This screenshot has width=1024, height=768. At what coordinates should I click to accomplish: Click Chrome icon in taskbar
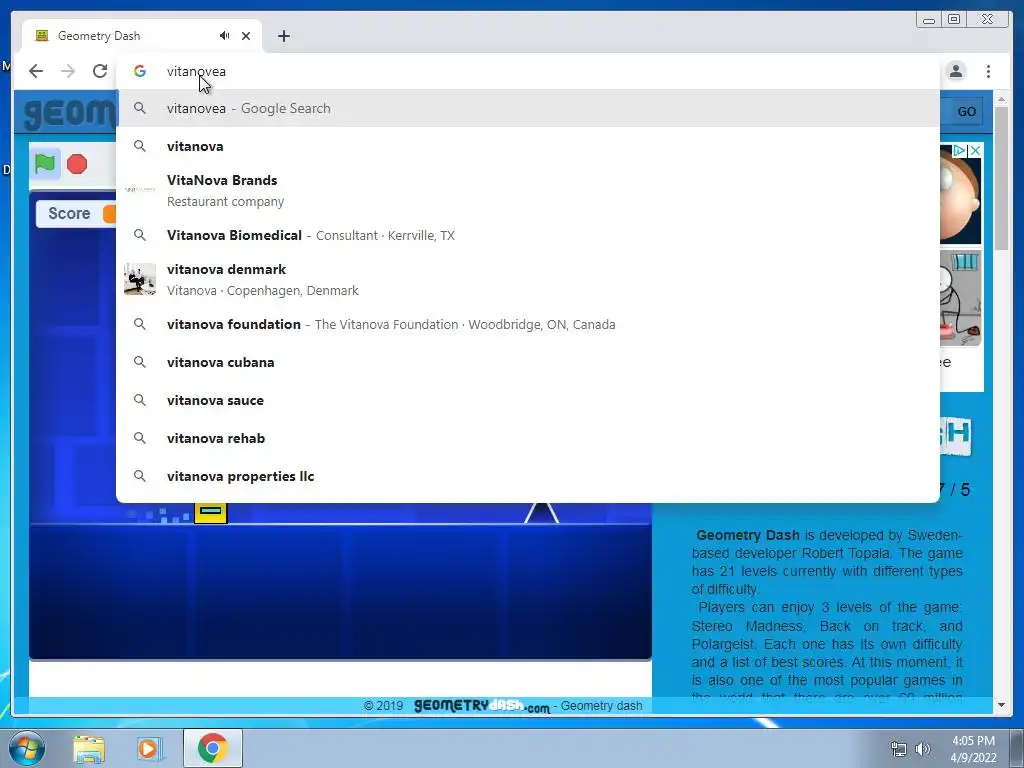(x=212, y=748)
